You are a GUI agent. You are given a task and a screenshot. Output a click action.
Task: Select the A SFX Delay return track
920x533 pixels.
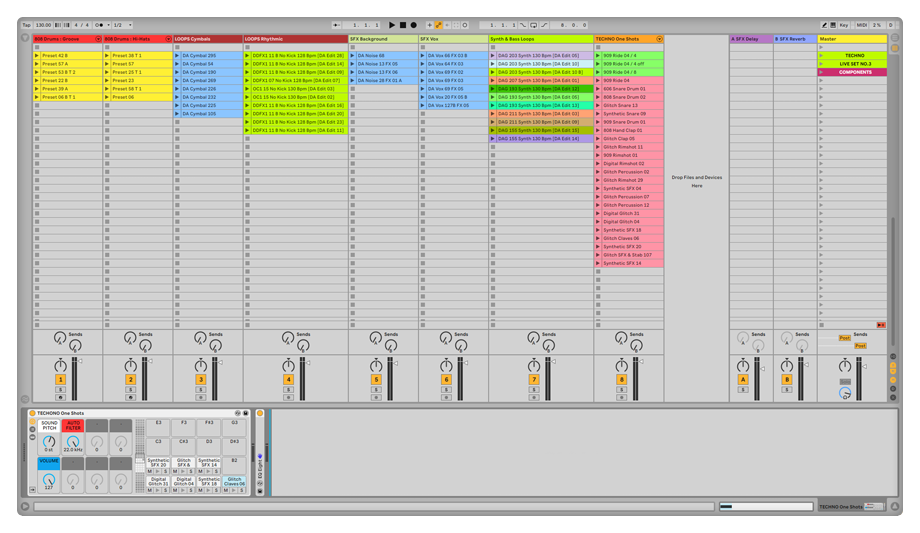(x=751, y=39)
